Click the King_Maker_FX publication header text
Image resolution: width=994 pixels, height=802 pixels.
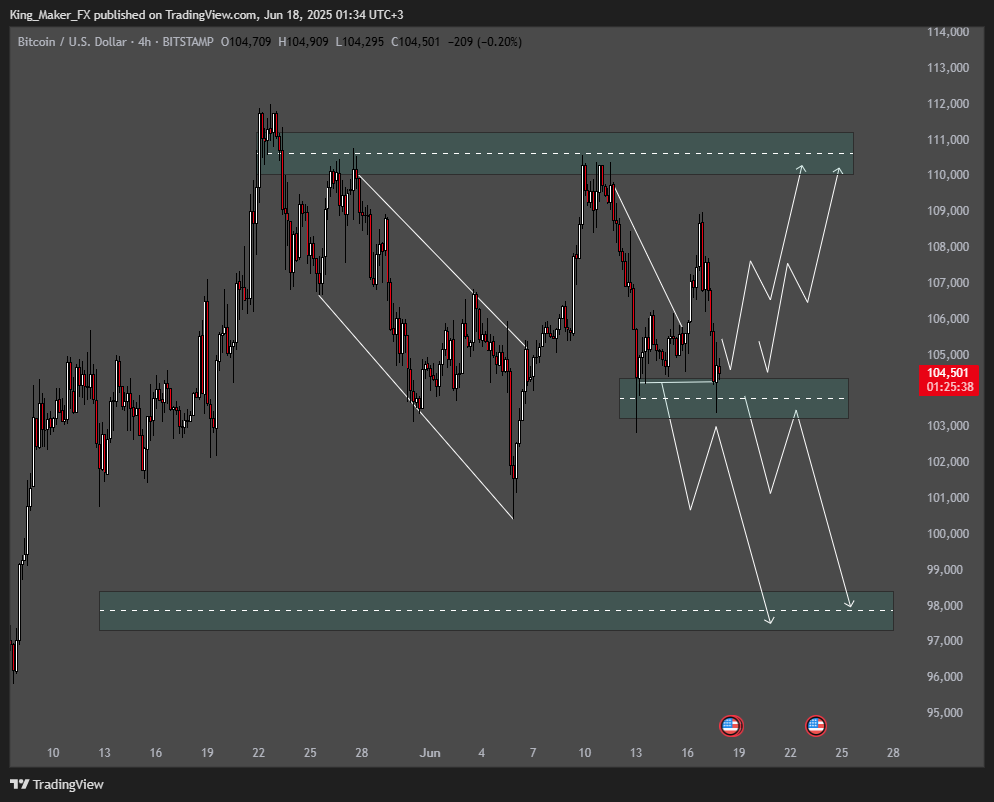click(207, 15)
